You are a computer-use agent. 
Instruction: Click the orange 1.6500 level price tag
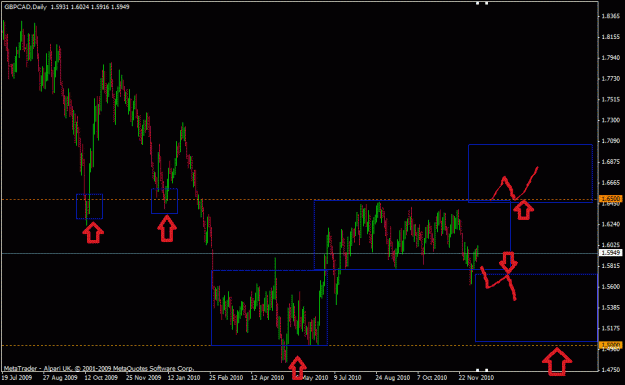click(x=611, y=198)
